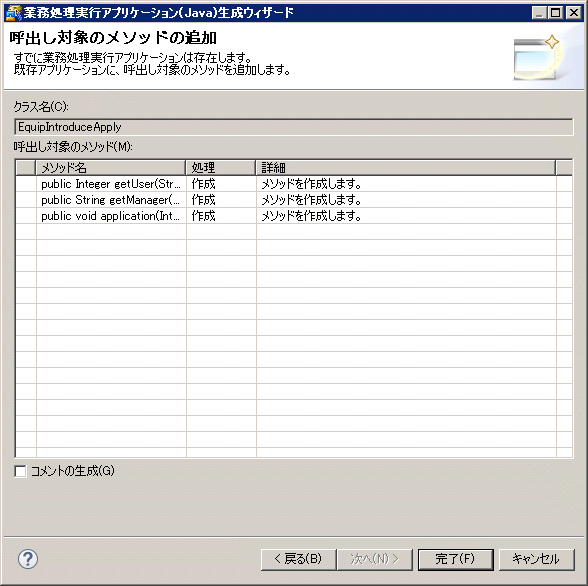The width and height of the screenshot is (588, 586).
Task: Click the EquipIntroduceApply class name field
Action: (294, 127)
